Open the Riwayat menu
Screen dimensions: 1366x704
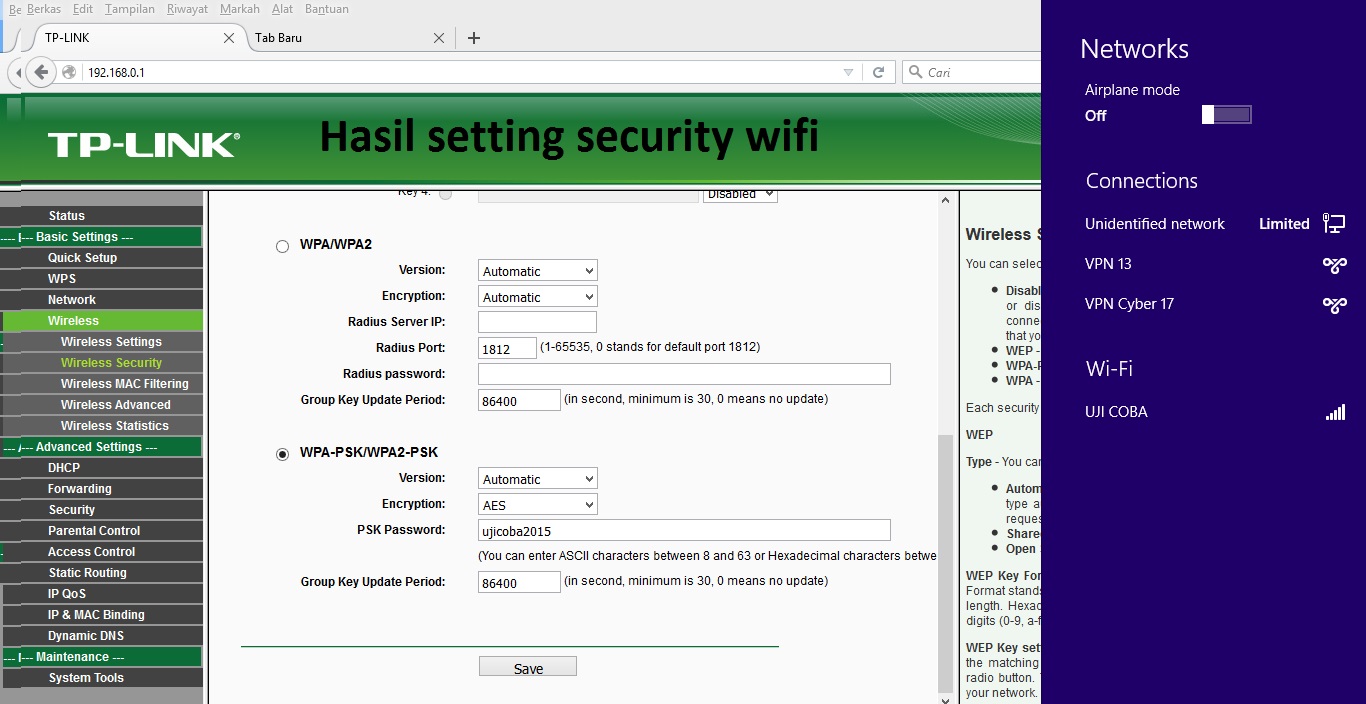187,9
